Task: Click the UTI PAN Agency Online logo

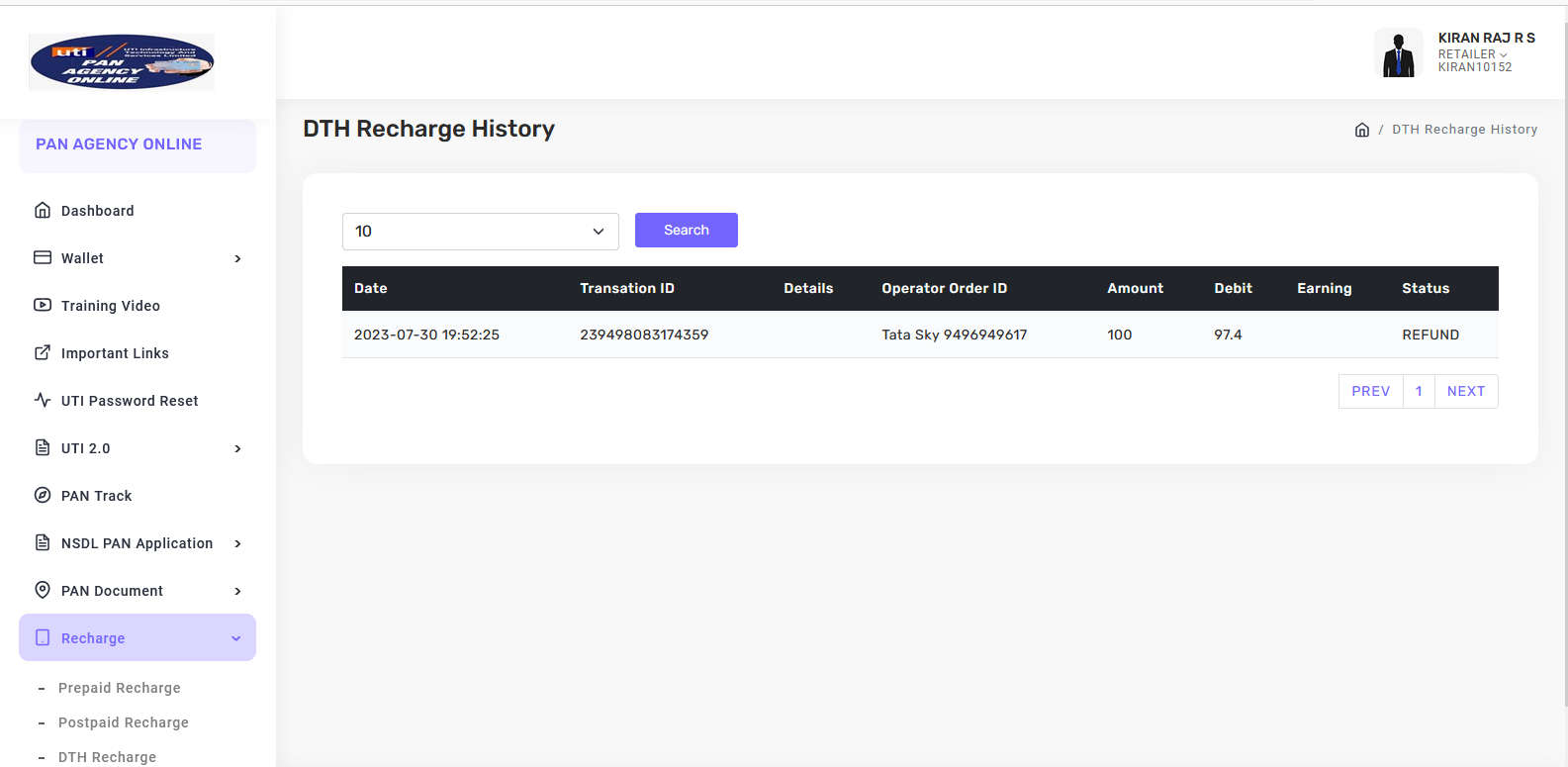Action: (x=122, y=61)
